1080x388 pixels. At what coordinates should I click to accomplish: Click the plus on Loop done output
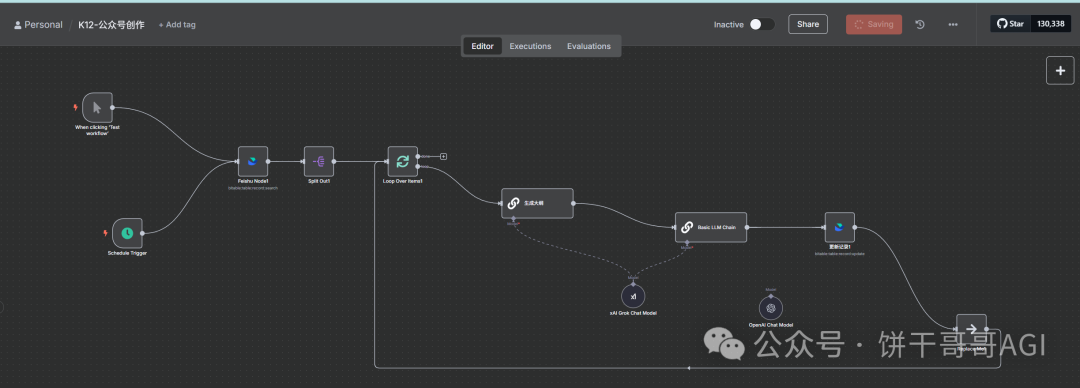click(x=444, y=156)
